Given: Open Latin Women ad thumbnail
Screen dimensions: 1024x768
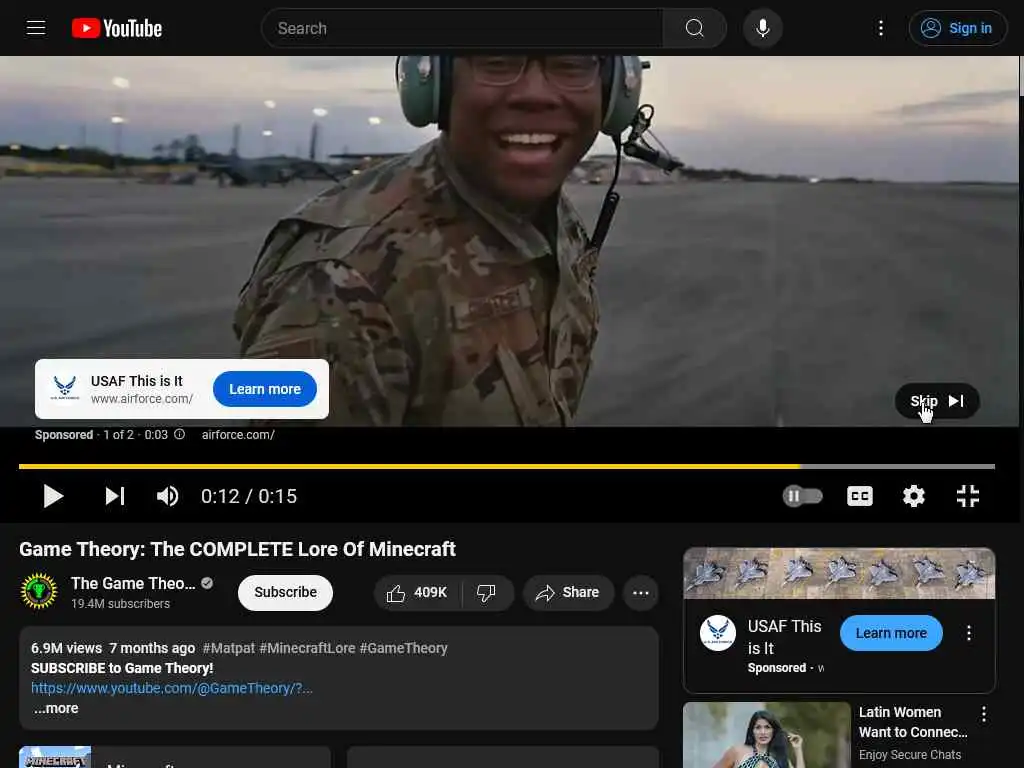Looking at the screenshot, I should click(767, 735).
